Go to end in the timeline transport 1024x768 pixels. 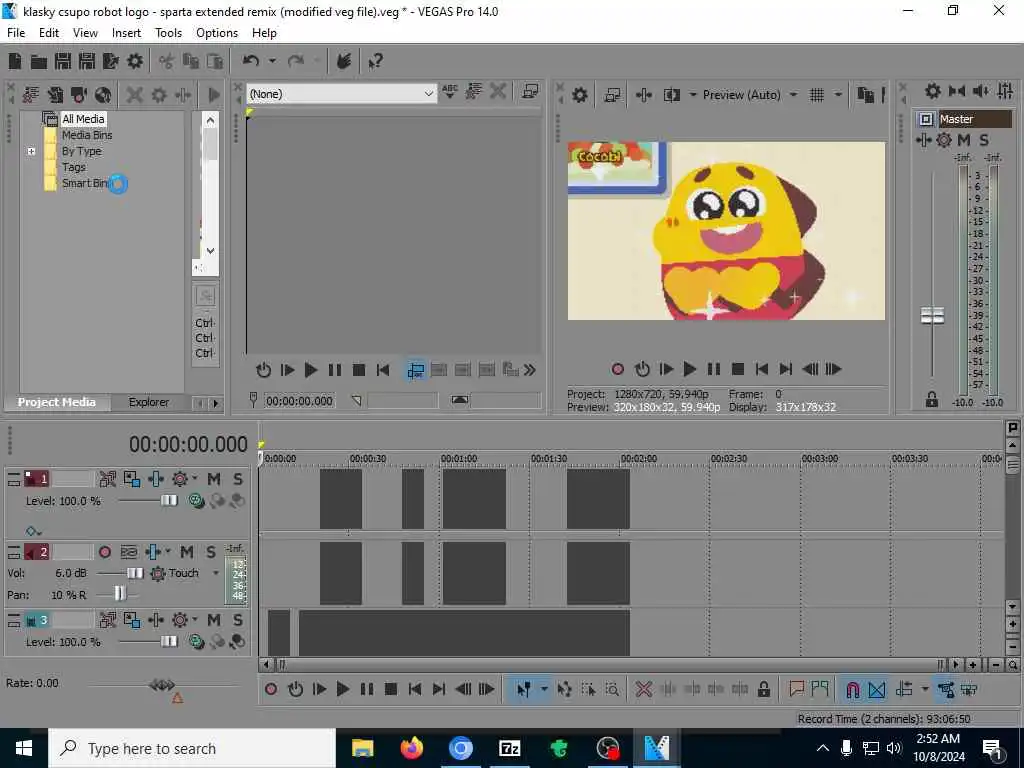[438, 689]
